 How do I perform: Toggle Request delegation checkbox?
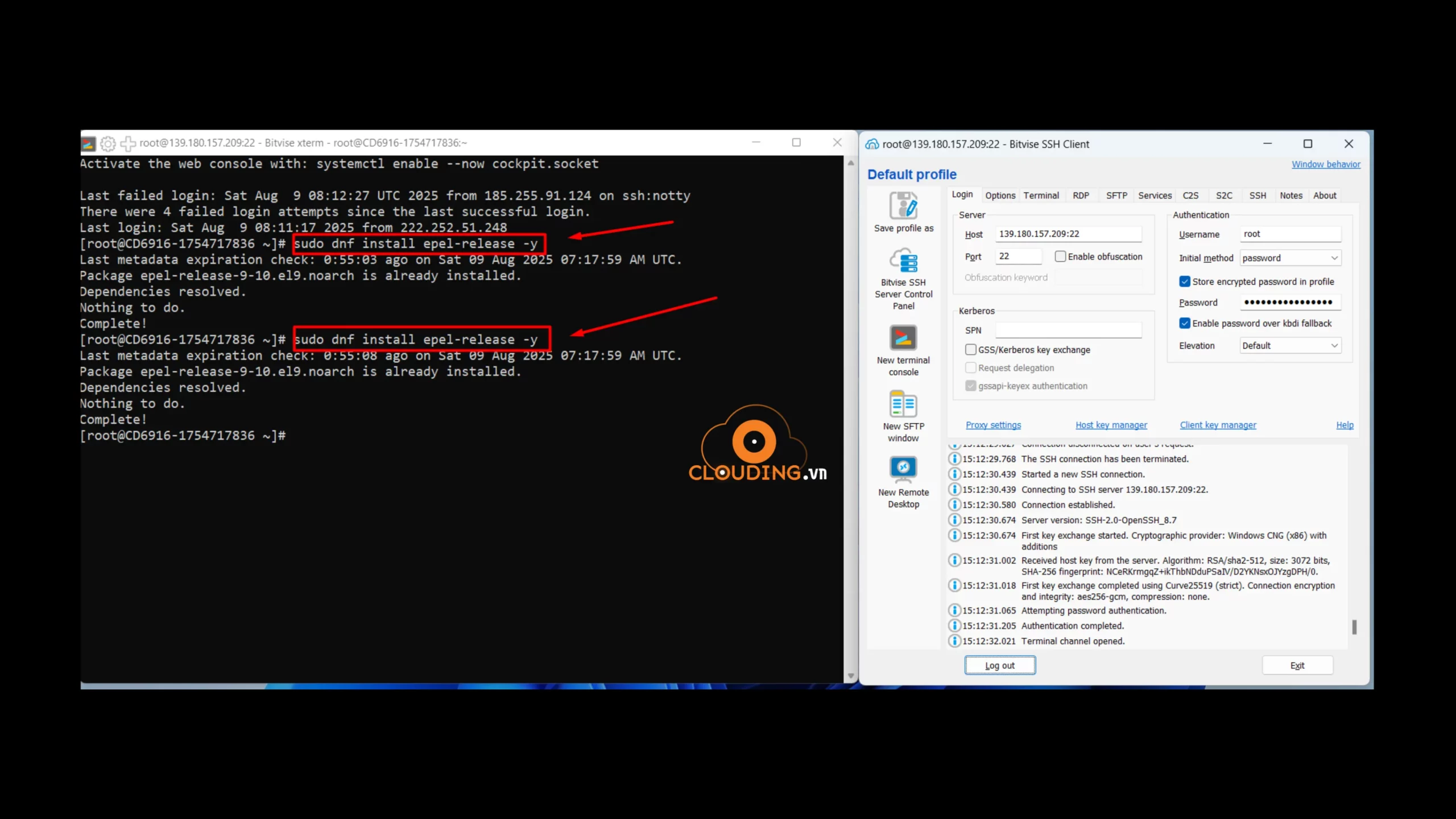[971, 368]
